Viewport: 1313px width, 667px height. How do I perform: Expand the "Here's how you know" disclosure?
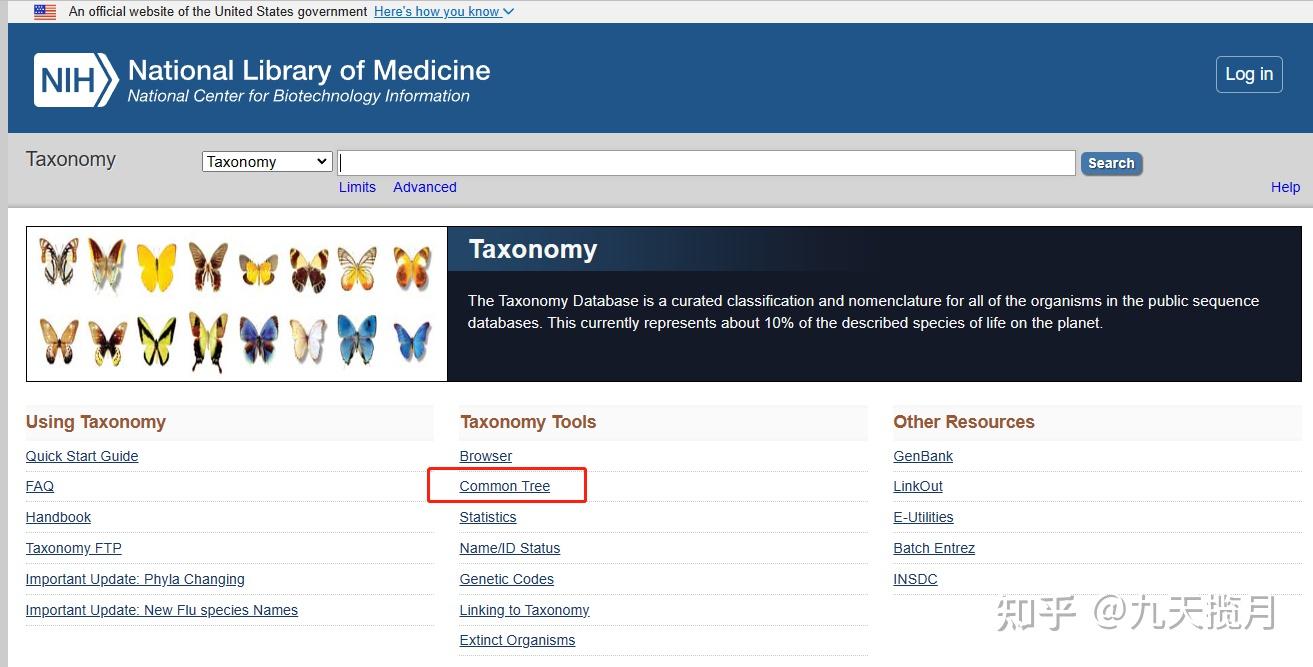443,12
